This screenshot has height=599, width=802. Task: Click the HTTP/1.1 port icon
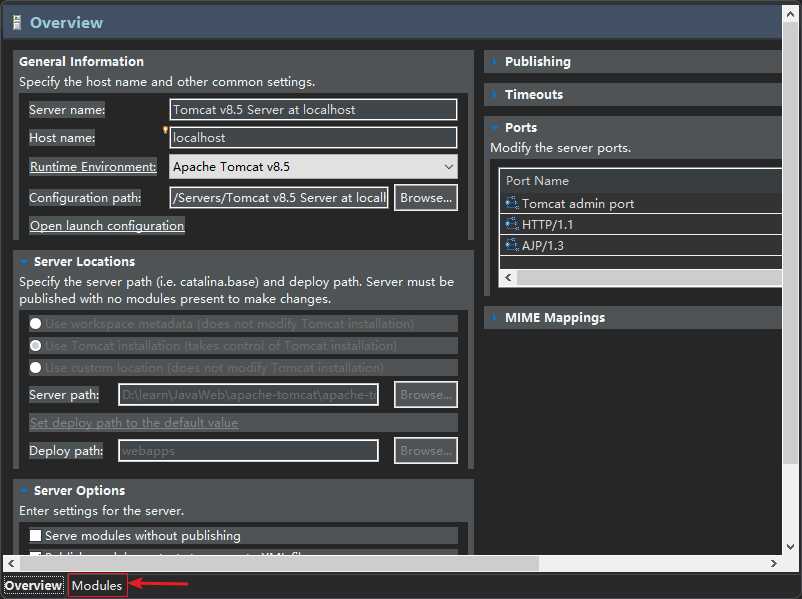tap(511, 224)
